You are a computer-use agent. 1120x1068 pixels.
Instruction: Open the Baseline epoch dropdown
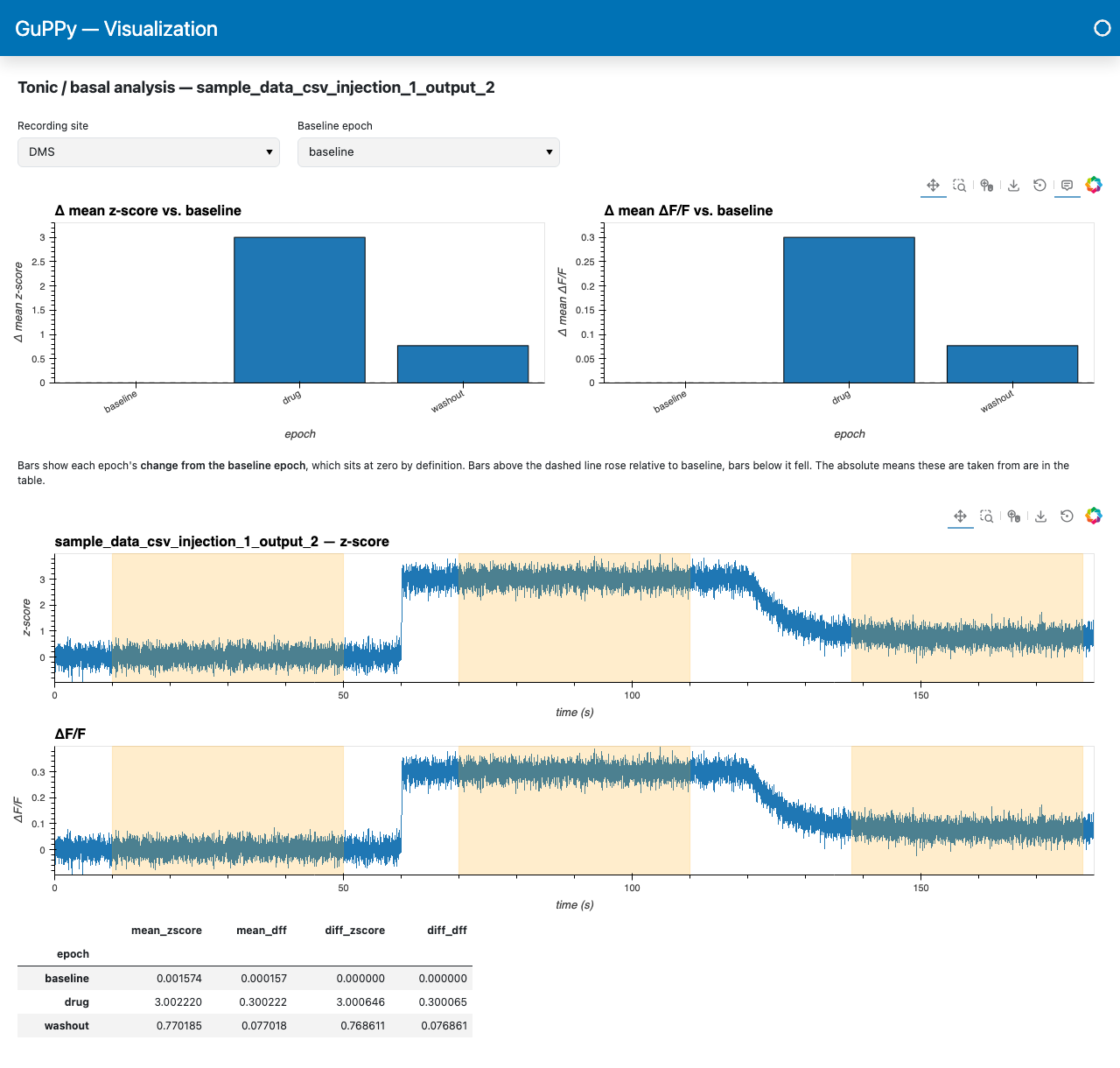pyautogui.click(x=429, y=151)
